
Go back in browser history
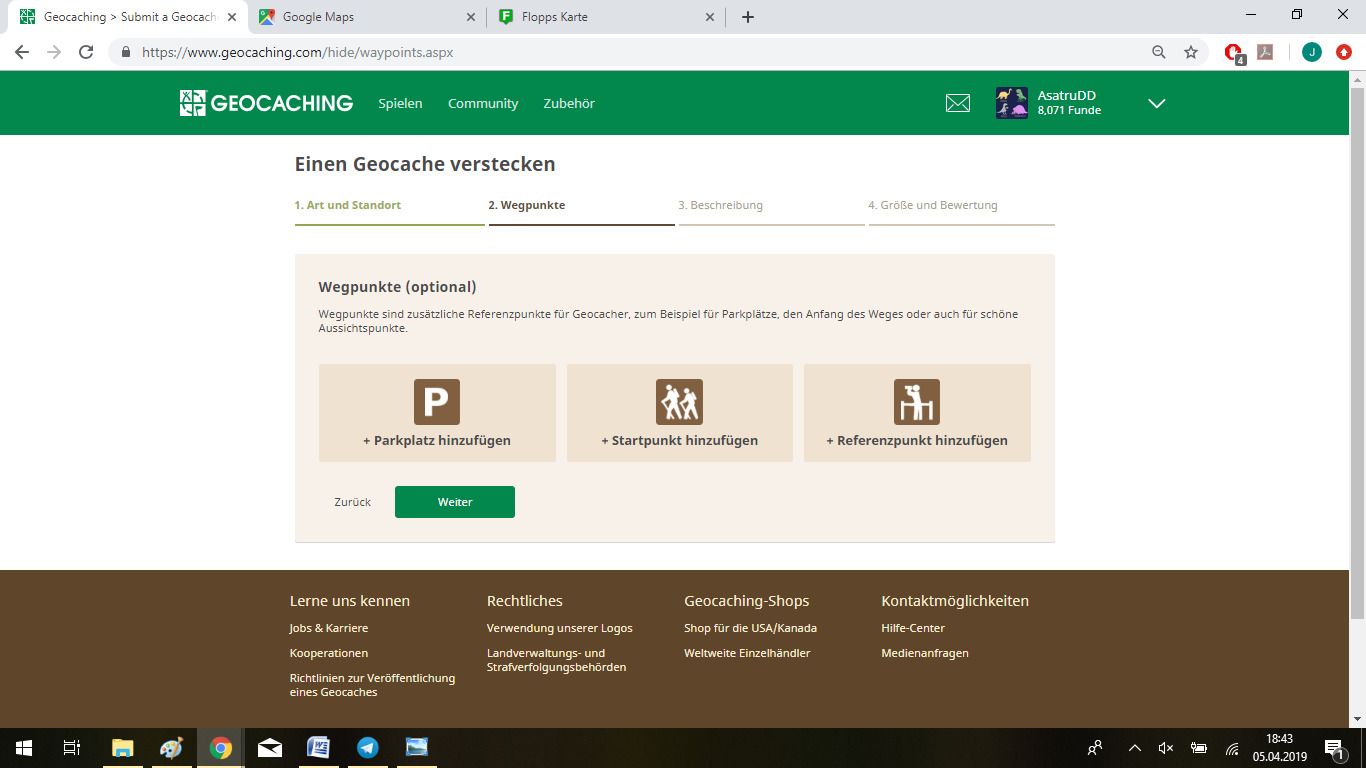22,52
